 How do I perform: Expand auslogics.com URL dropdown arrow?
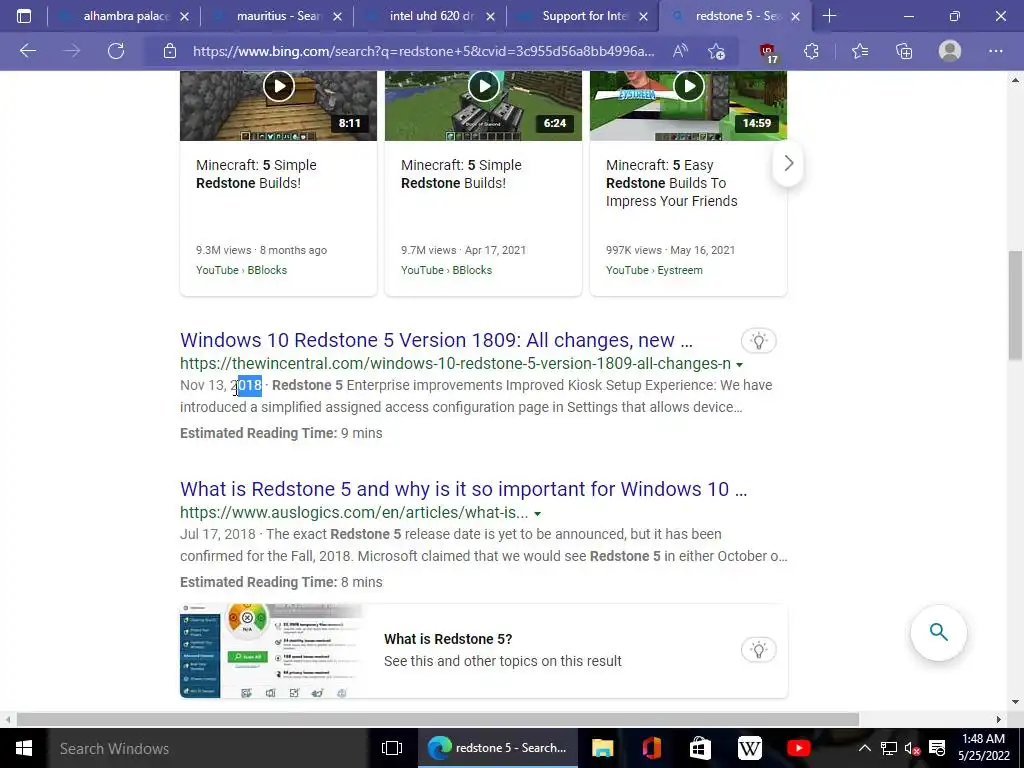point(537,513)
